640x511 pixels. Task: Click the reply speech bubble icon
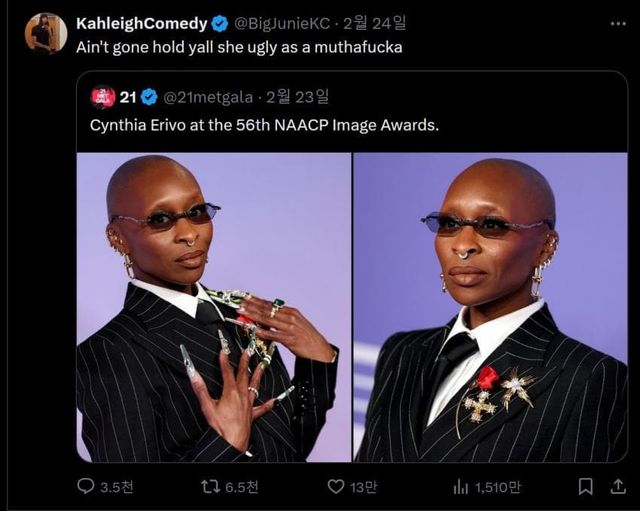86,486
